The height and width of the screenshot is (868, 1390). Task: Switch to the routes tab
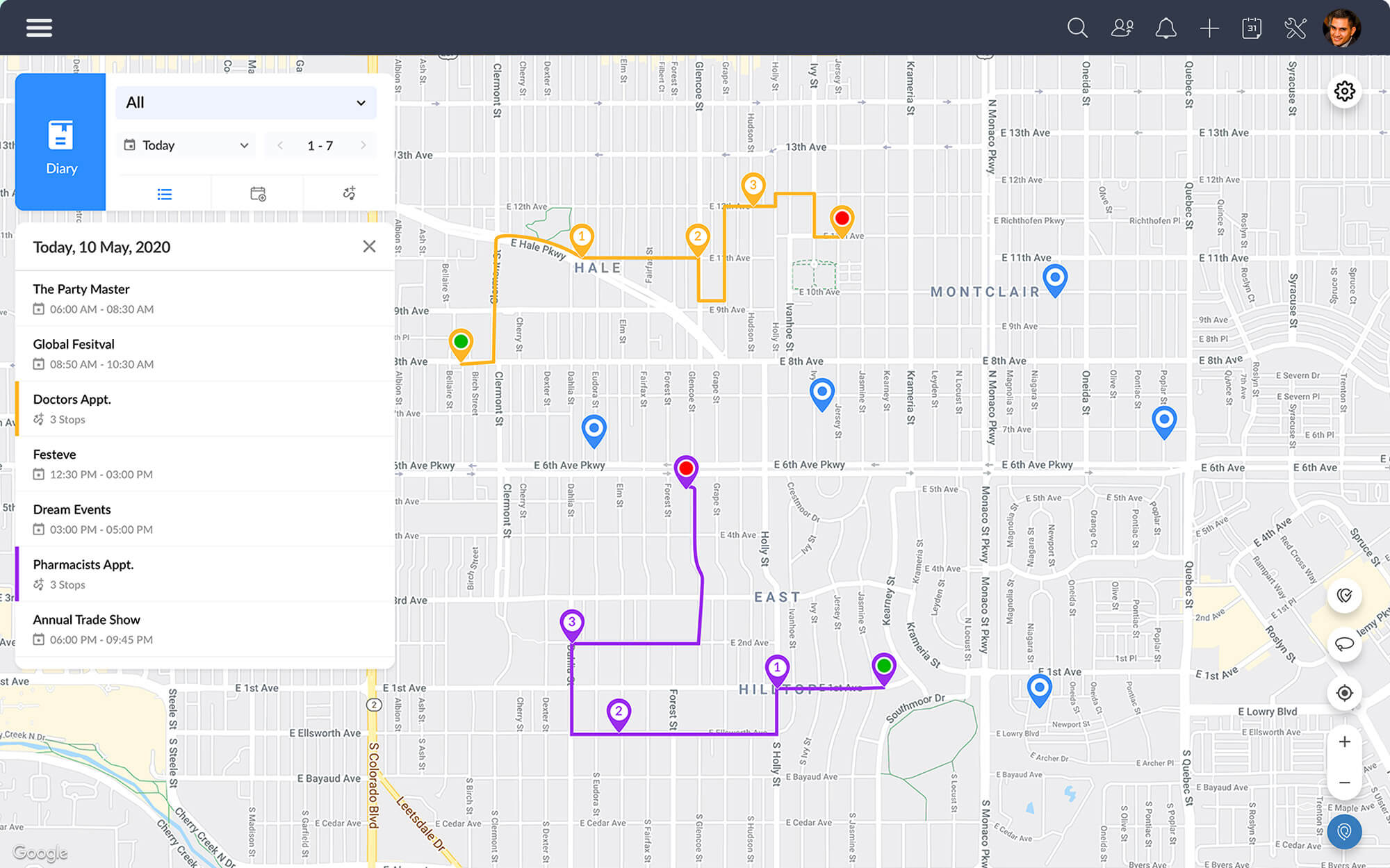pos(350,194)
